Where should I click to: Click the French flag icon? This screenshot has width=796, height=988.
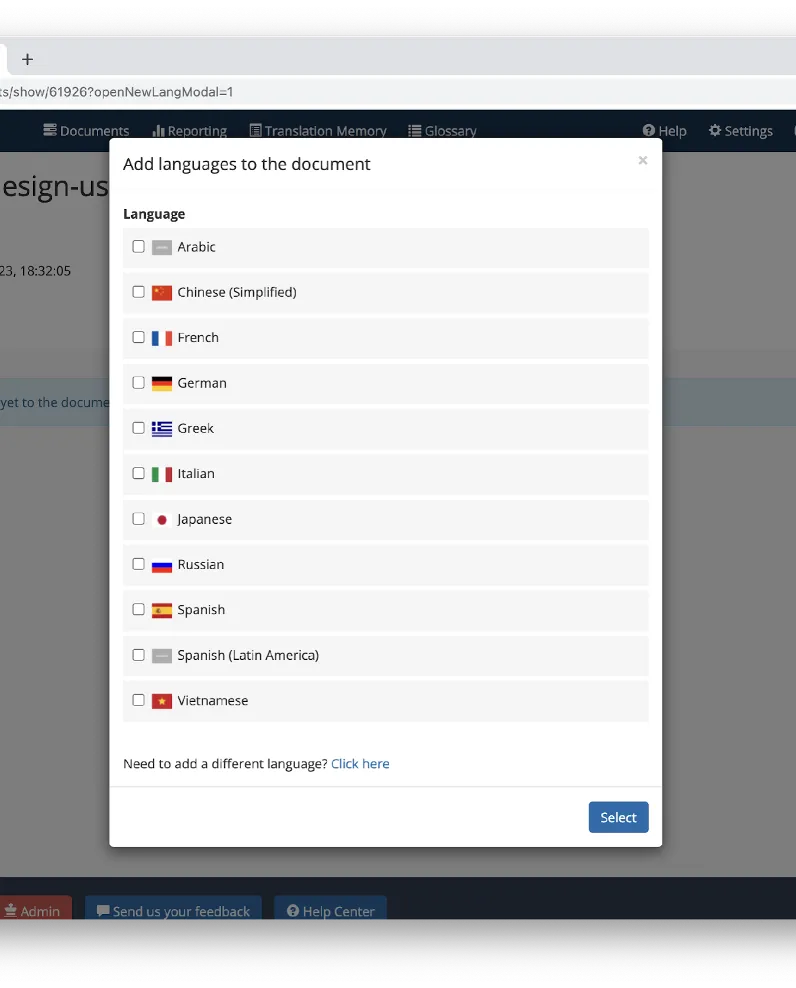[x=162, y=338]
